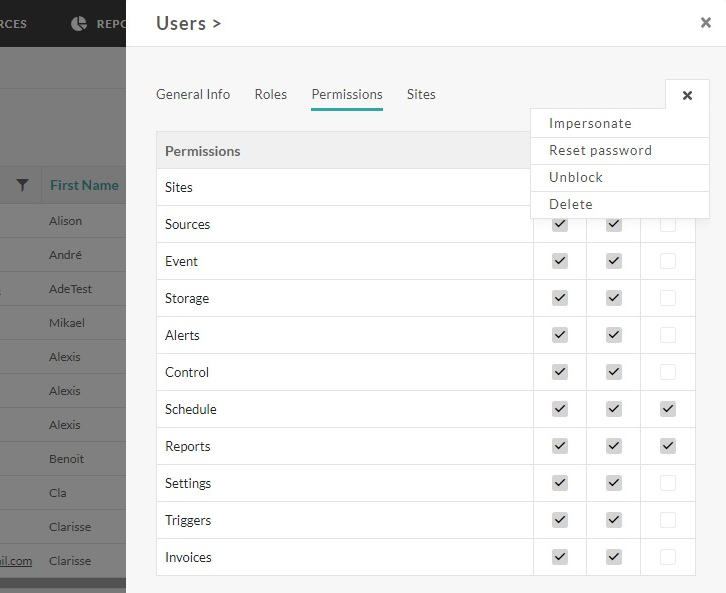Uncheck the third checkbox in Reports row
This screenshot has width=726, height=593.
pos(668,446)
